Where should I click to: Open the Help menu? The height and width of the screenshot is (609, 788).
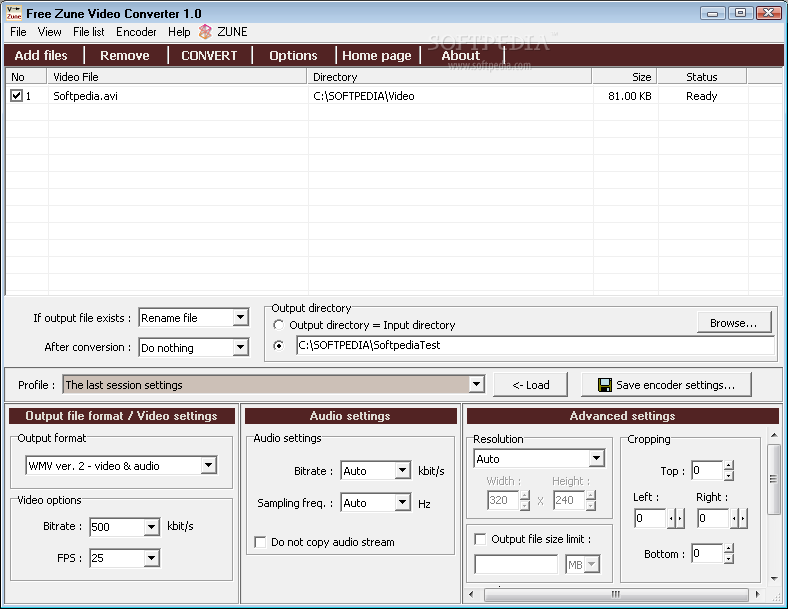[x=179, y=32]
